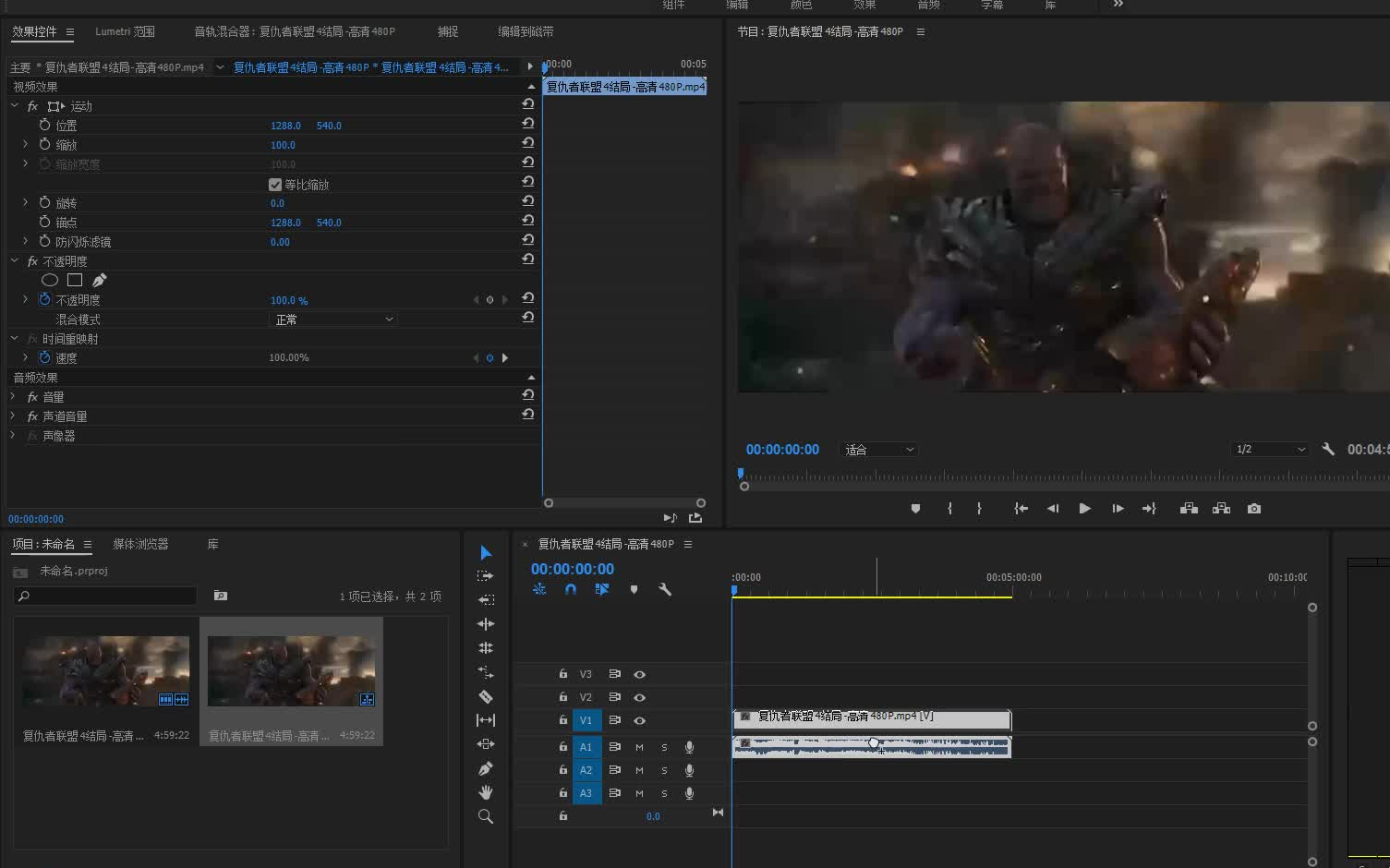Screen dimensions: 1390x868
Task: Open zoom level 适合 dropdown
Action: (x=878, y=450)
